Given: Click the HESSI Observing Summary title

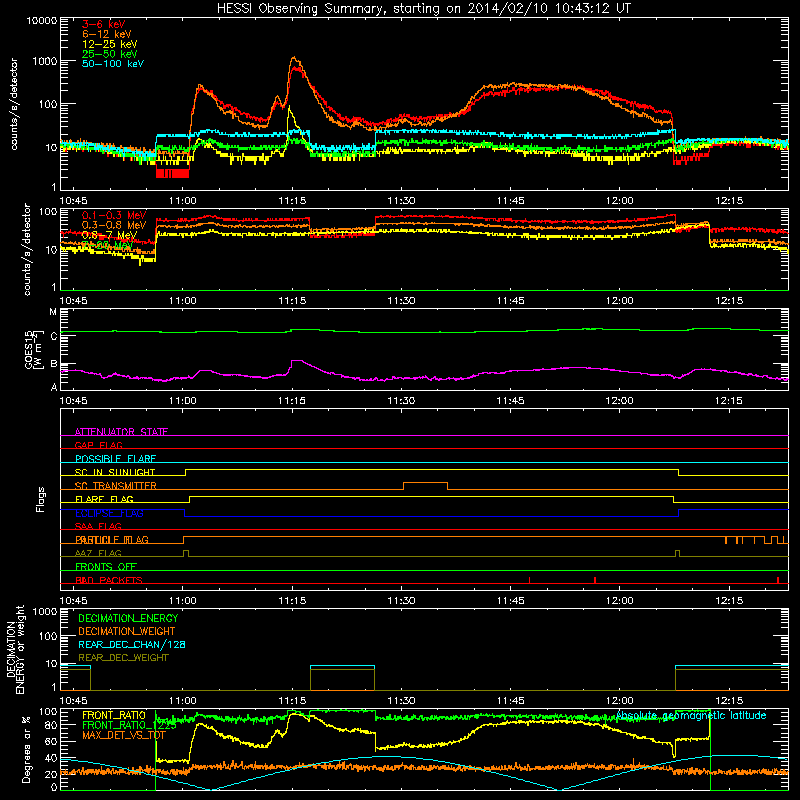Looking at the screenshot, I should pos(424,8).
